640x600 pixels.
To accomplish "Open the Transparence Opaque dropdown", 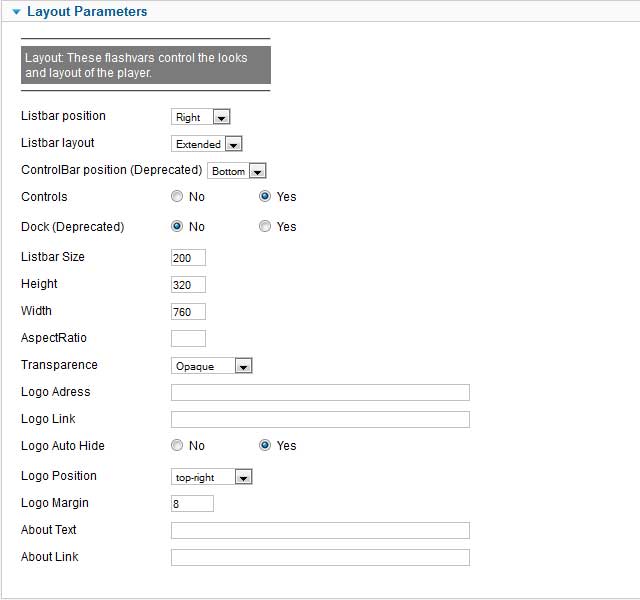I will coord(211,366).
